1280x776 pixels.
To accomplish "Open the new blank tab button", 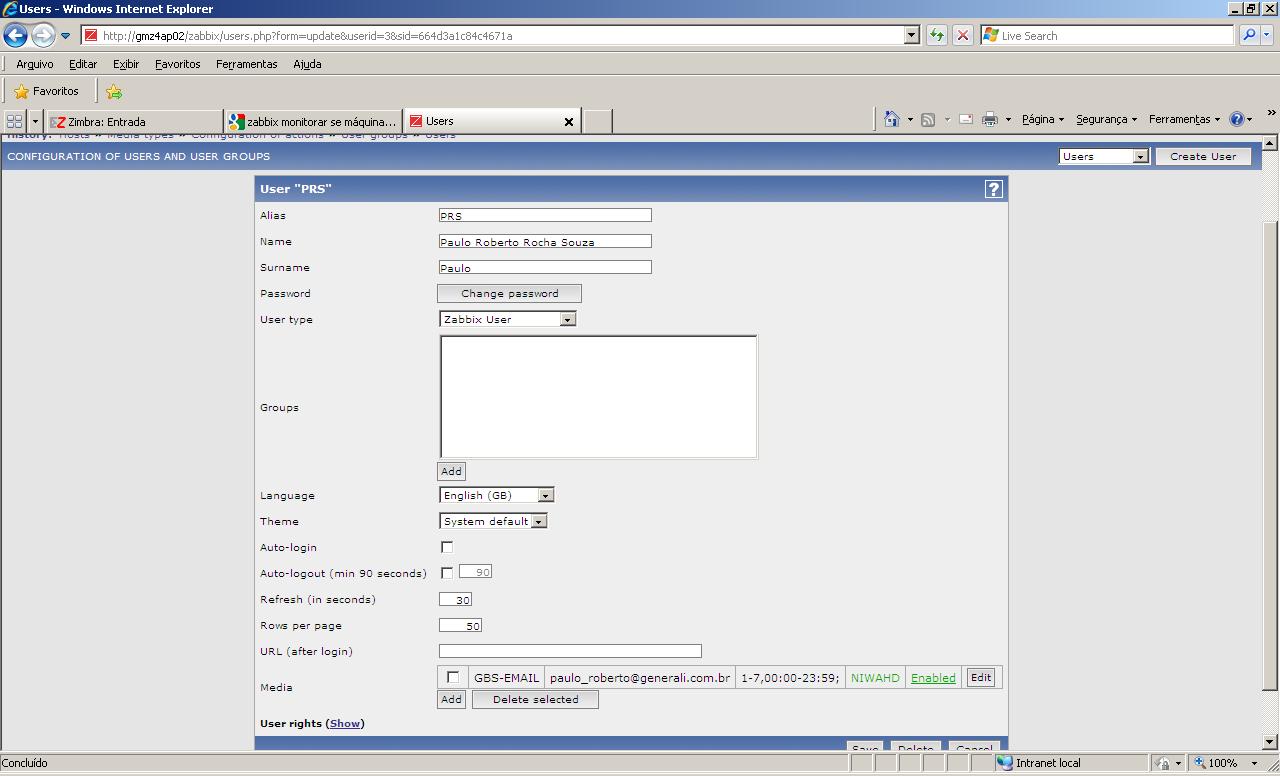I will pos(597,121).
